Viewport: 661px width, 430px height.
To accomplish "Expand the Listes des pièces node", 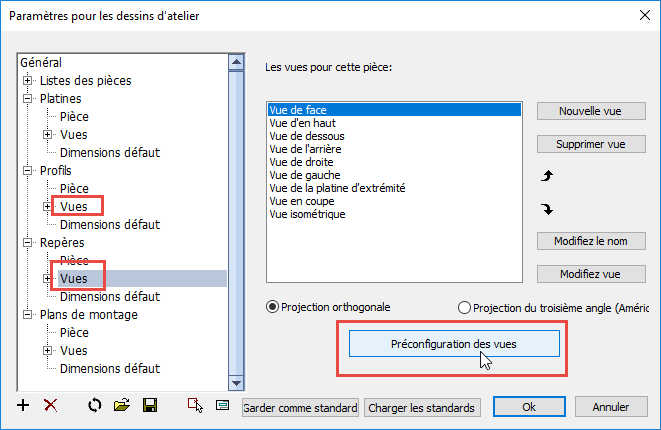I will tap(27, 80).
